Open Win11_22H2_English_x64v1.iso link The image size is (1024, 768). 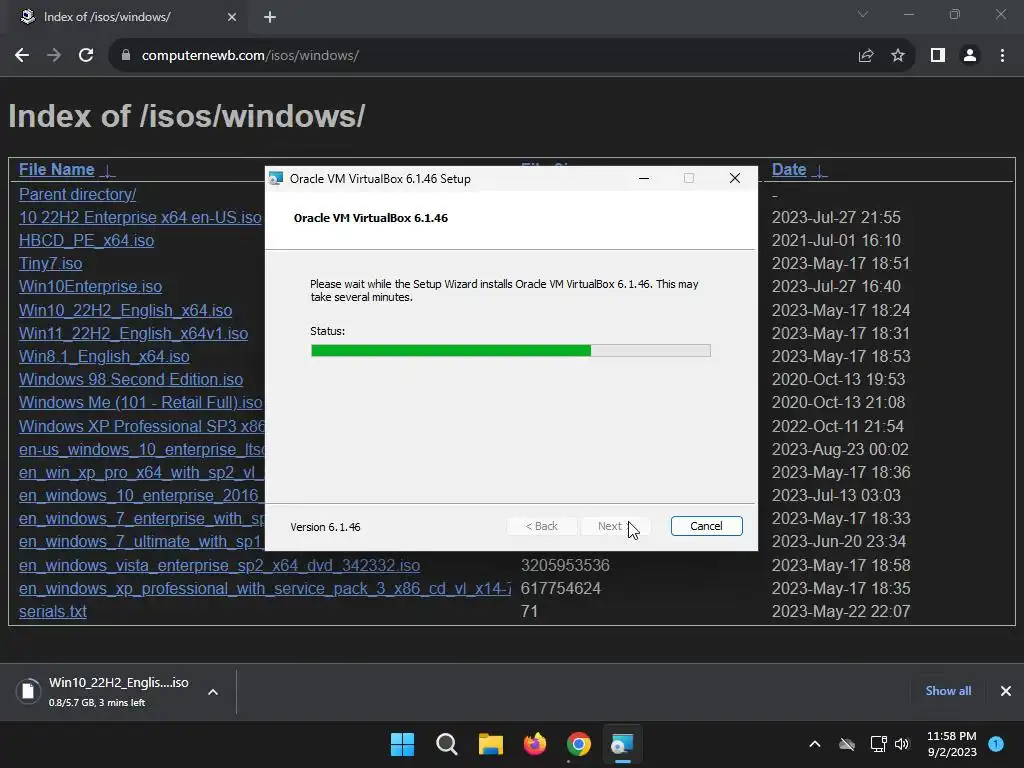pos(133,333)
